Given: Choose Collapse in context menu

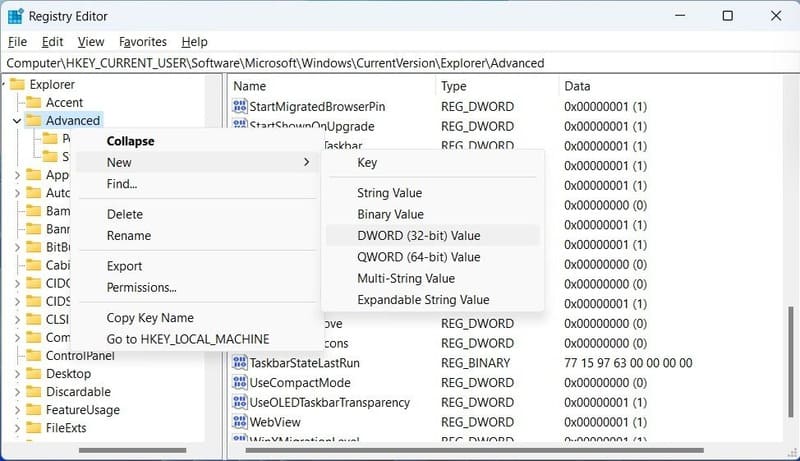Looking at the screenshot, I should click(x=197, y=141).
